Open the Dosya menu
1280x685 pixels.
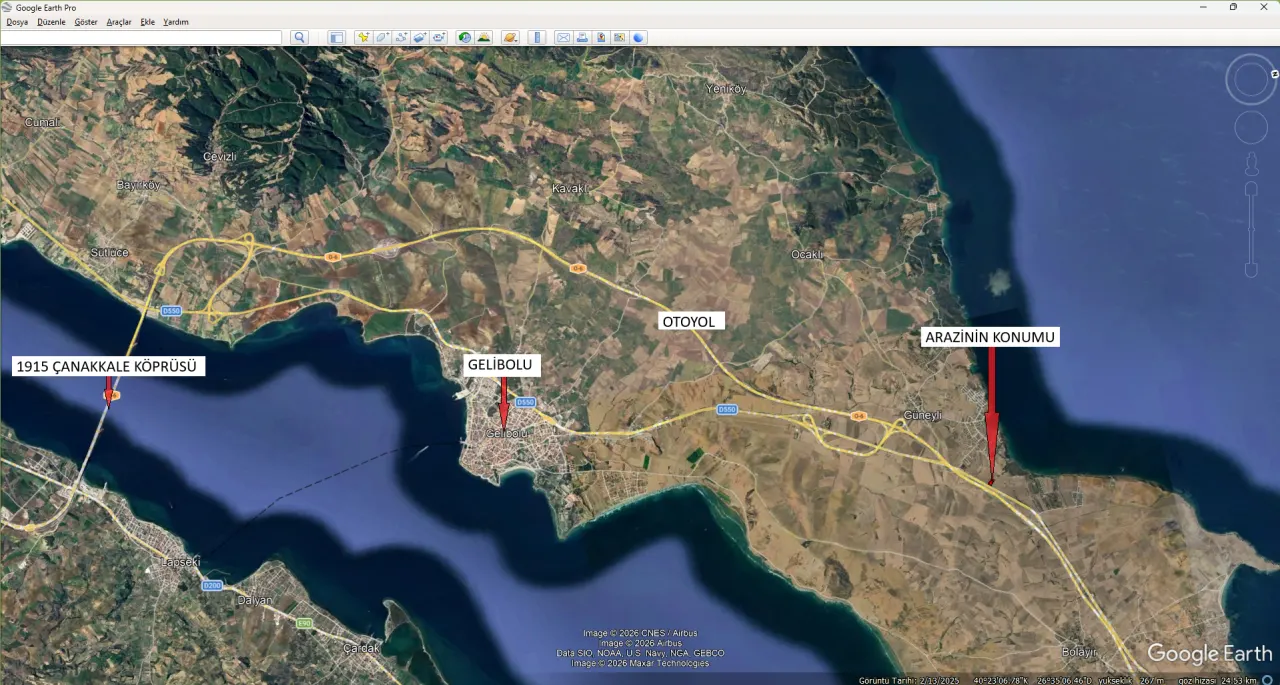point(17,22)
